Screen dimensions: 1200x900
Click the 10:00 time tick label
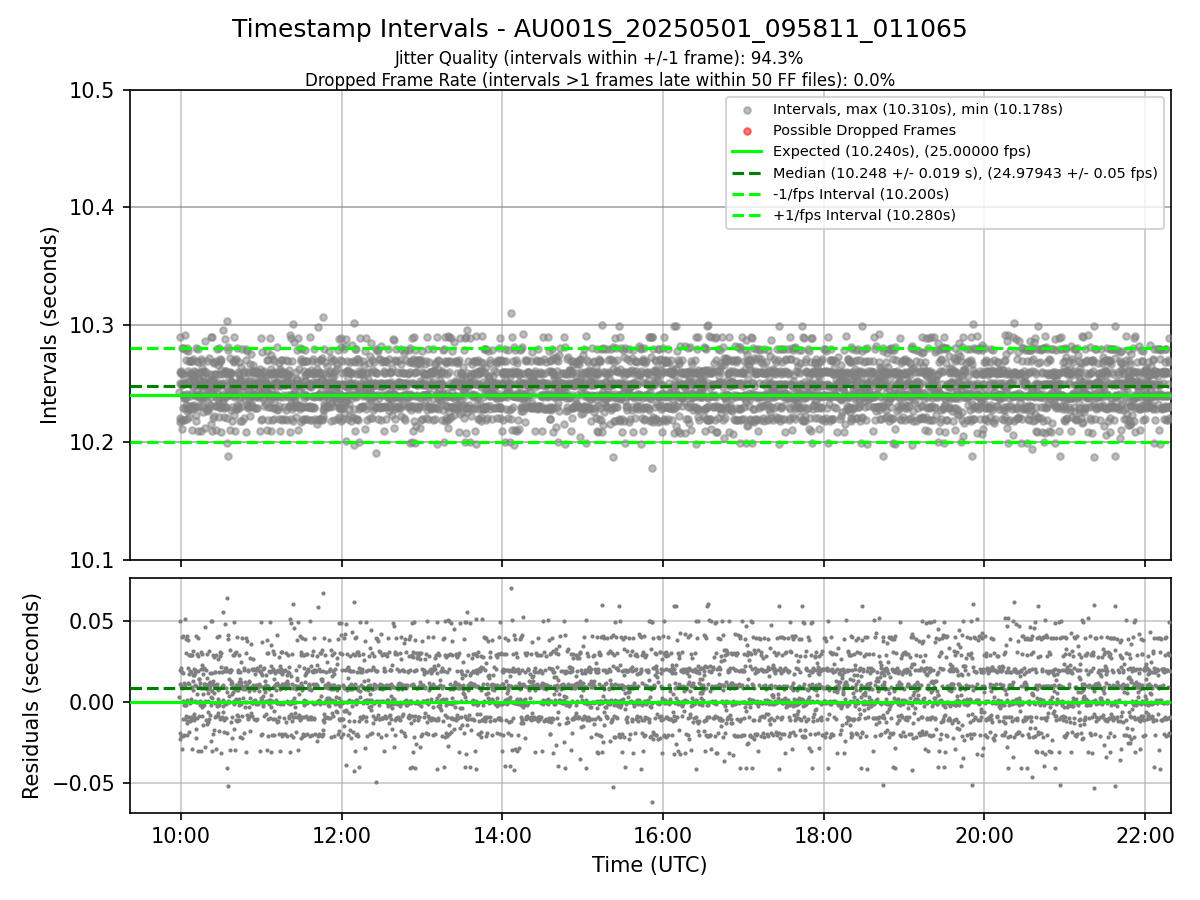click(x=181, y=833)
